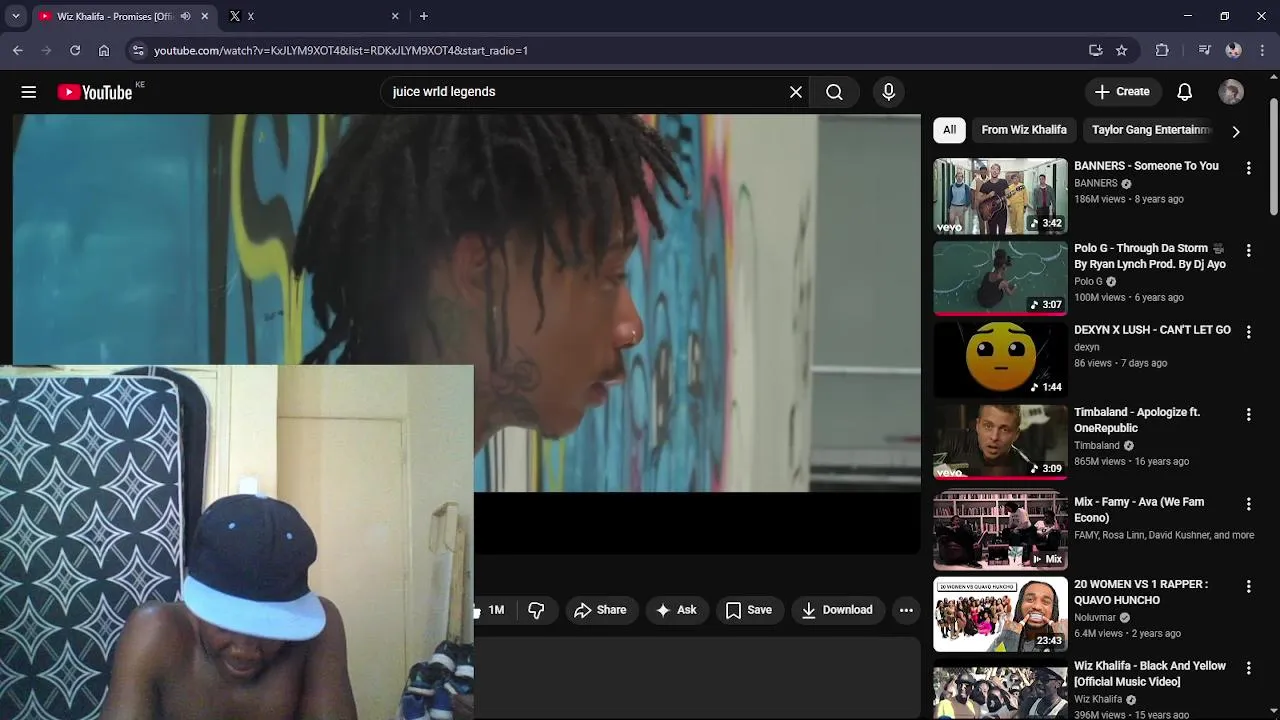Focus the youtube.com address bar URL

[x=341, y=50]
